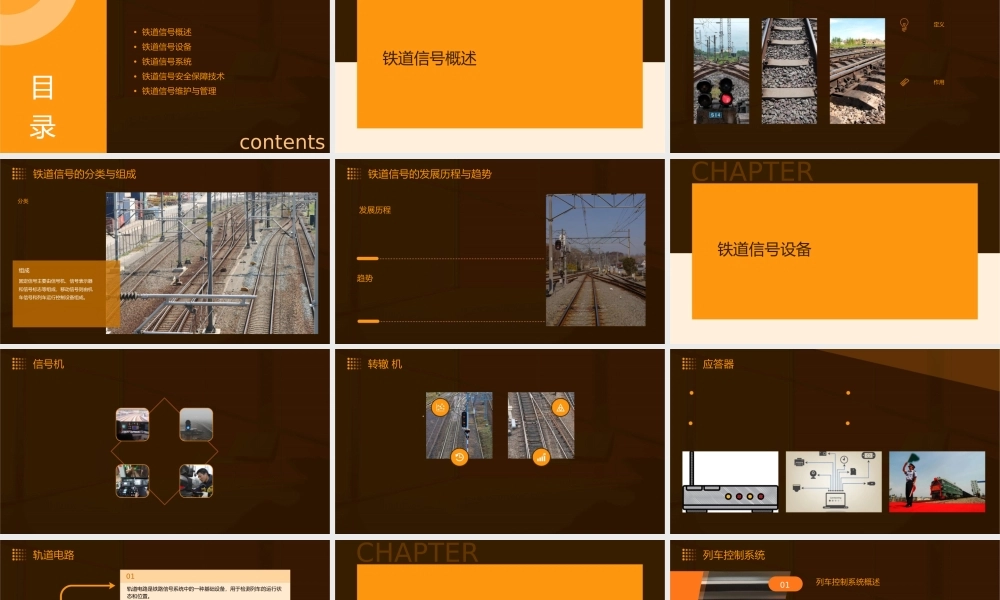Click the orange 01 badge in 列车控制系统 slide
The image size is (1000, 600).
(x=784, y=584)
